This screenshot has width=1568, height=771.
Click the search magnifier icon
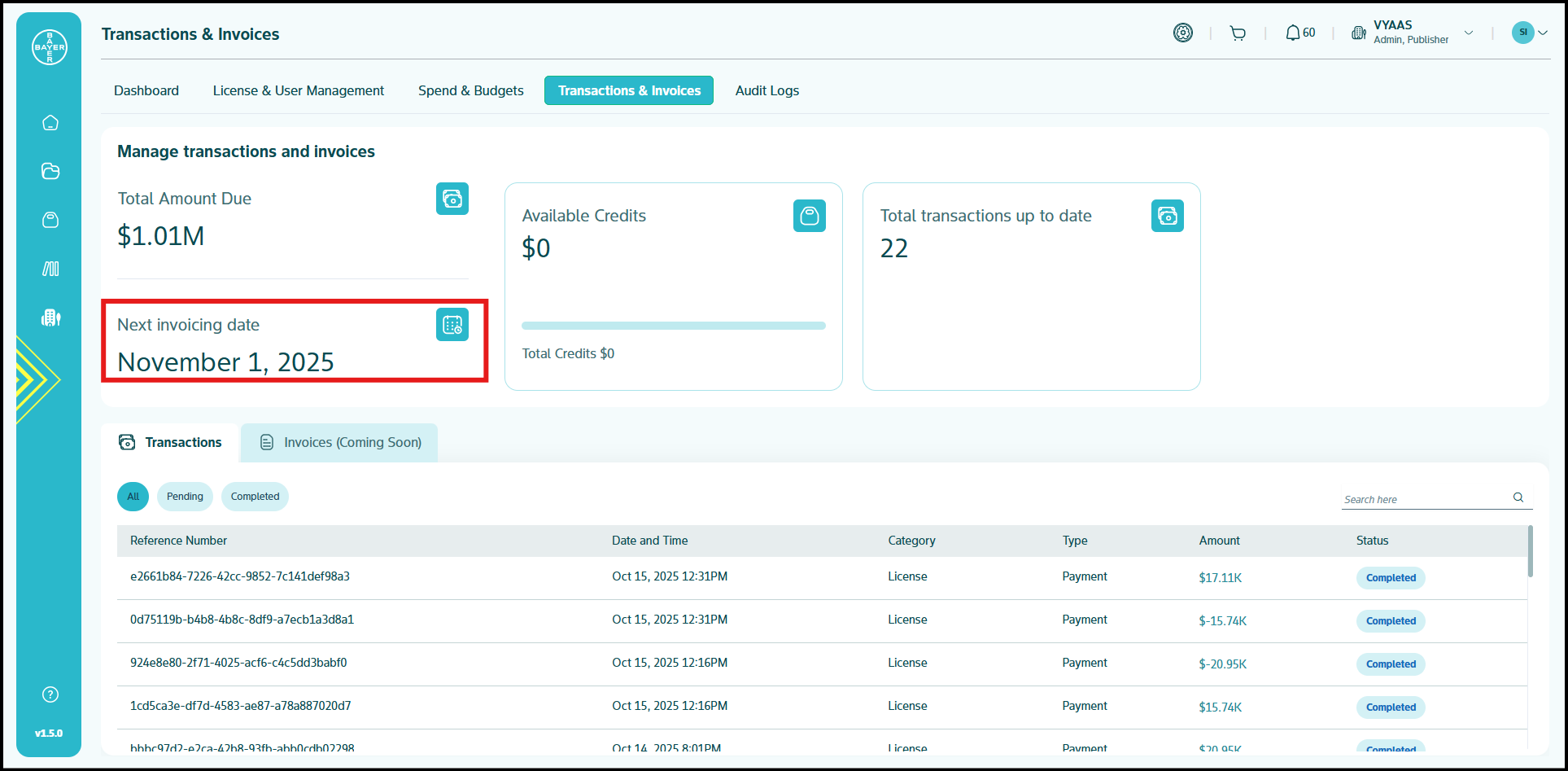1518,497
